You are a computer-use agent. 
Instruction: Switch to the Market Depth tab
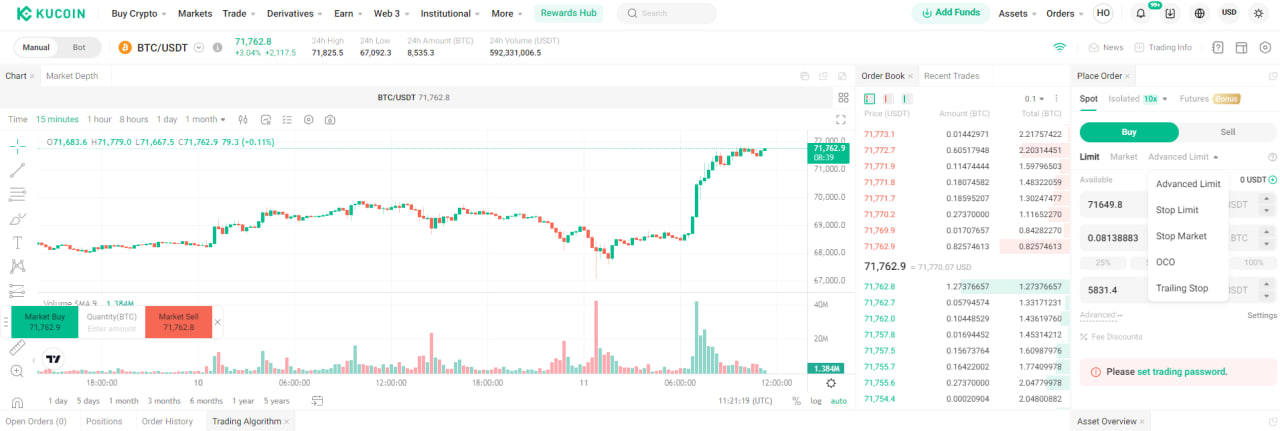coord(72,76)
